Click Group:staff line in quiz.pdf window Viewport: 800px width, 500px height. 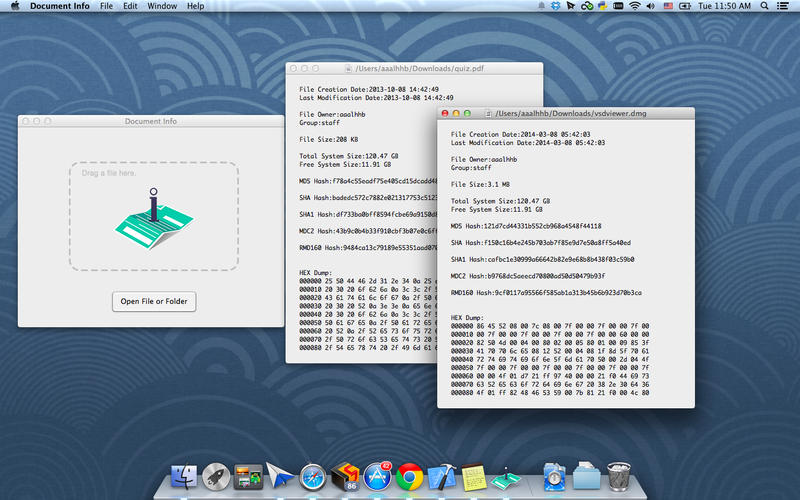tap(319, 123)
